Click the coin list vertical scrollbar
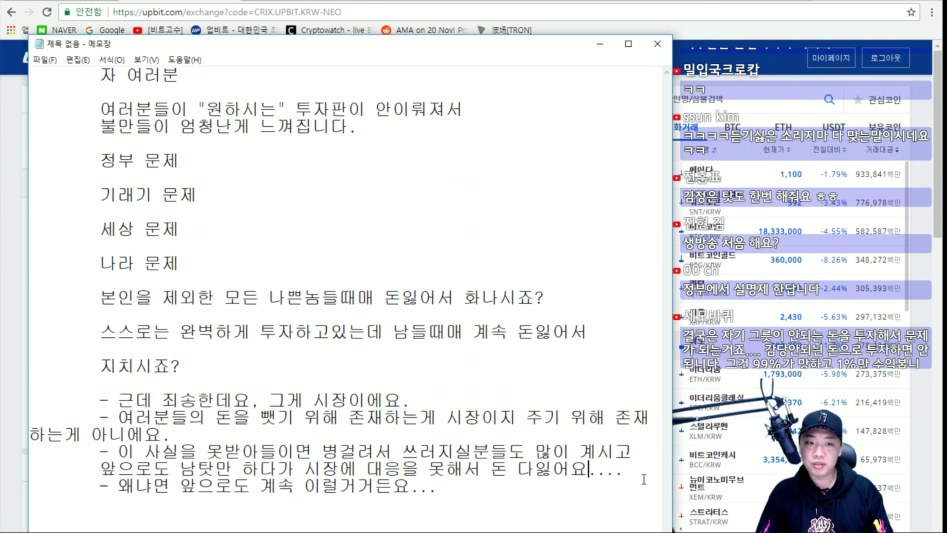 [x=907, y=238]
